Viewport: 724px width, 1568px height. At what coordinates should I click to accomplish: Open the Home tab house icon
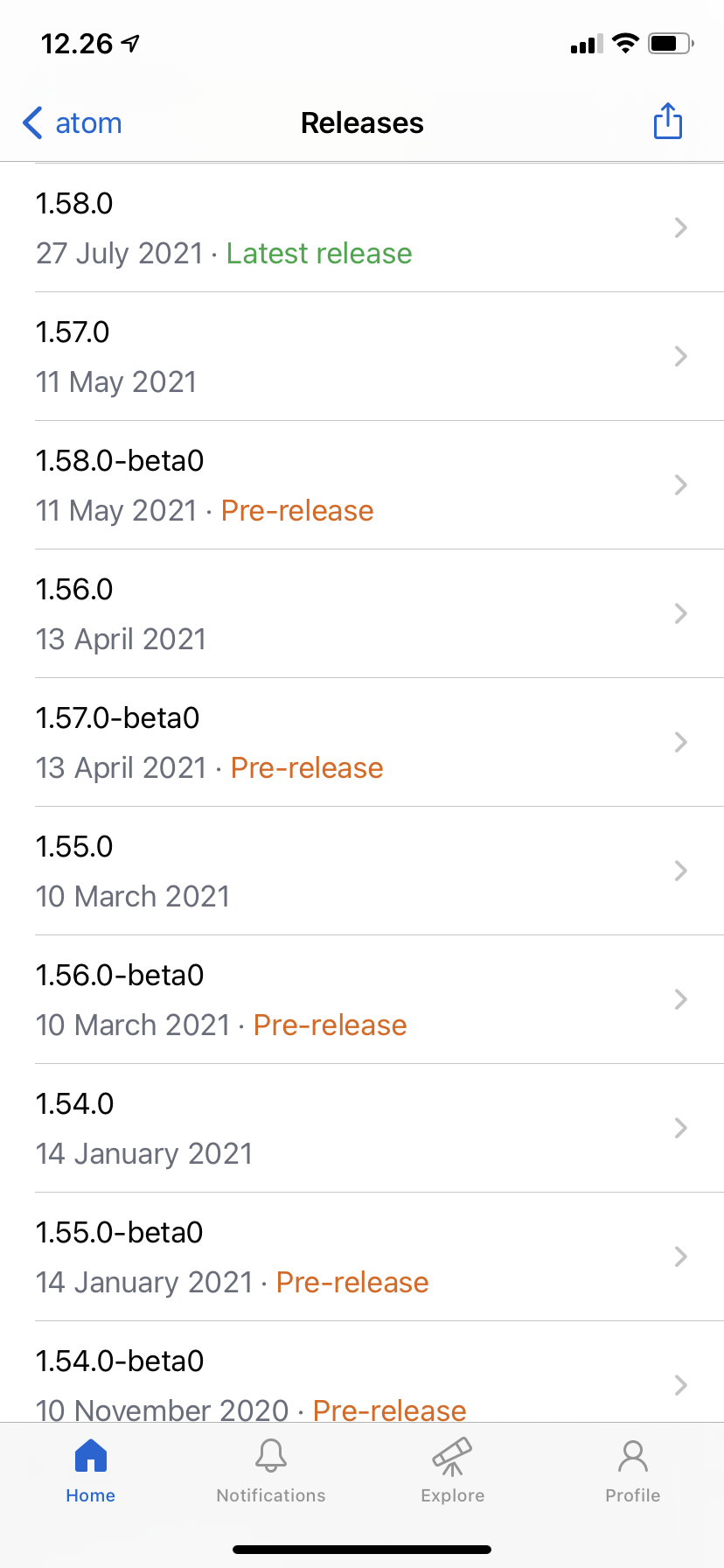point(90,1457)
